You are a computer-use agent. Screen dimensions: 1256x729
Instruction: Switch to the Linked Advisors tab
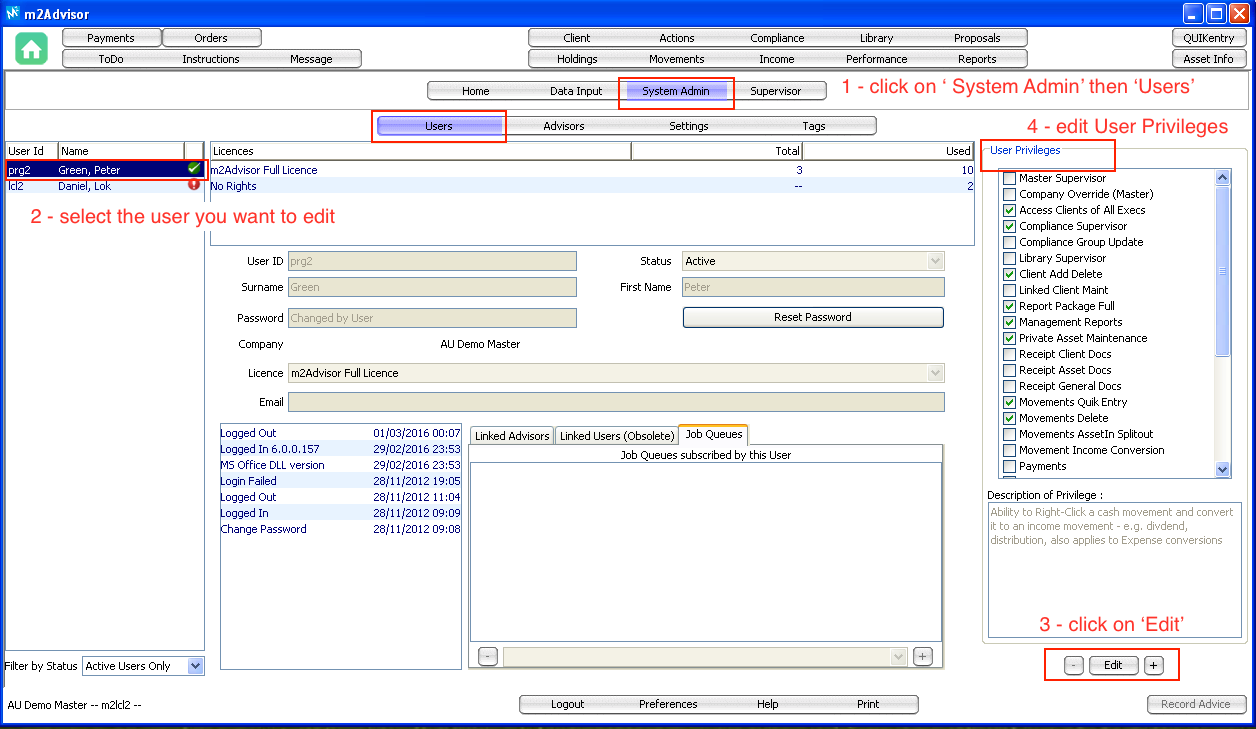(x=512, y=436)
